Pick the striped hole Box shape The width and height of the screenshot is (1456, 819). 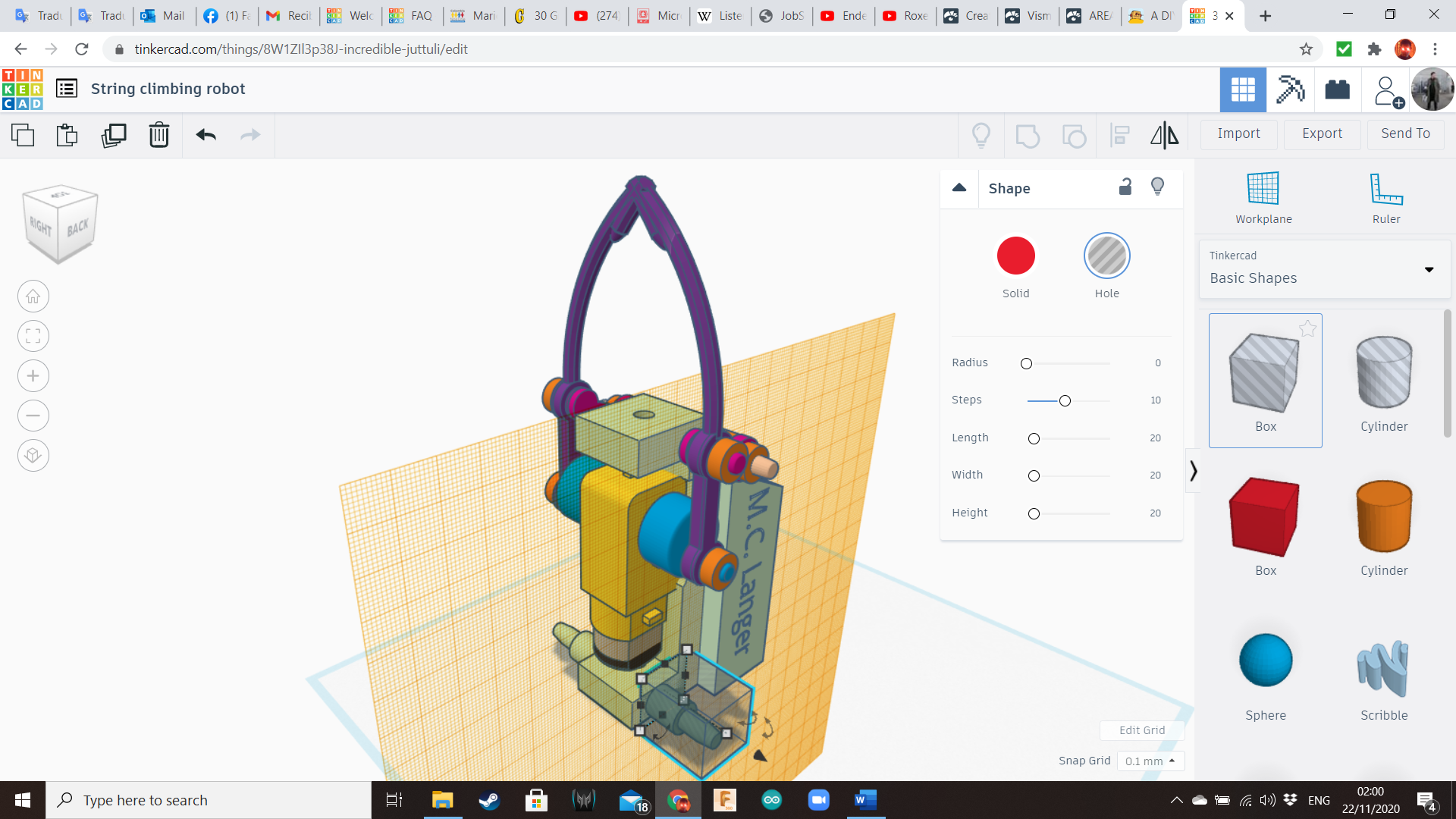(x=1265, y=380)
